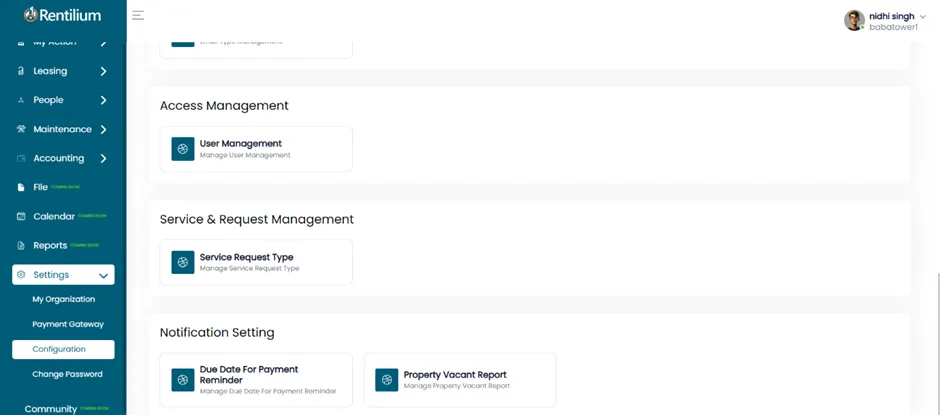940x415 pixels.
Task: Click the Calendar sidebar icon
Action: pyautogui.click(x=21, y=216)
